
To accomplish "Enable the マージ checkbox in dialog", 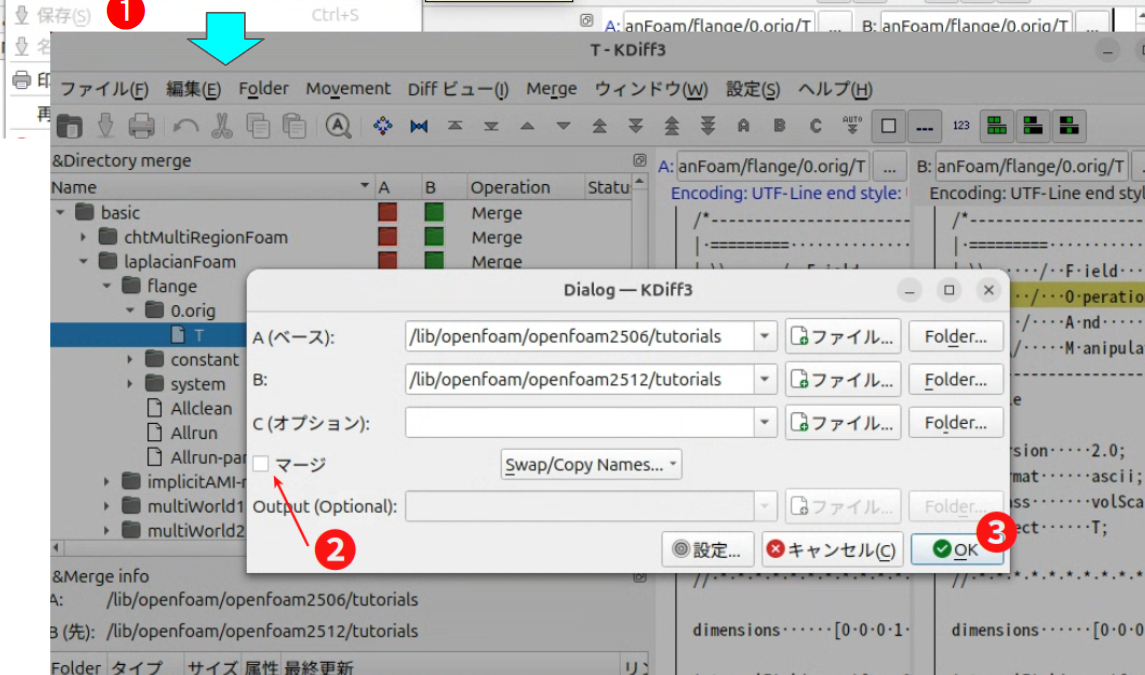I will (x=261, y=464).
